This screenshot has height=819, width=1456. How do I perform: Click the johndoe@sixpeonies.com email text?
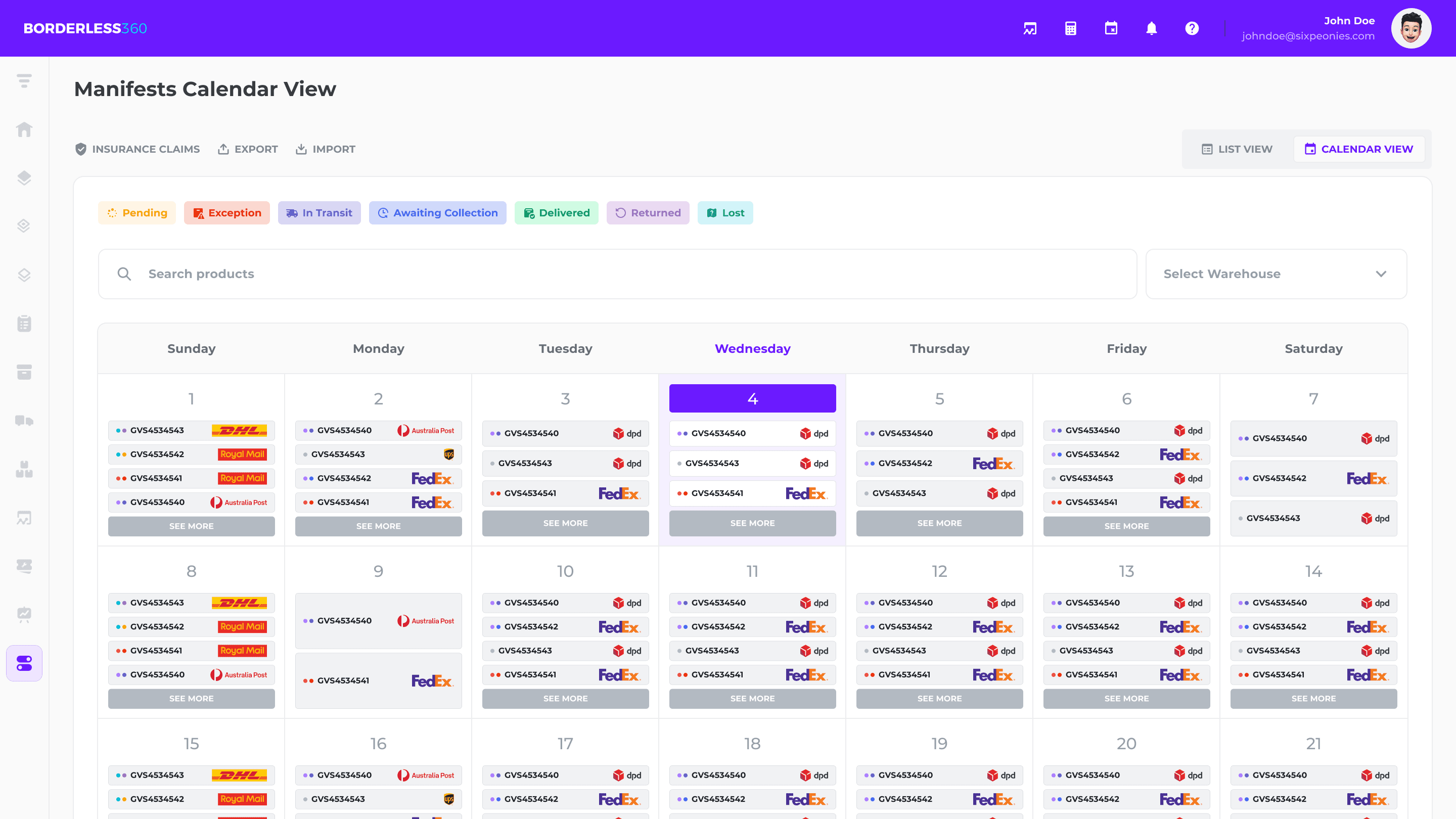click(1308, 36)
